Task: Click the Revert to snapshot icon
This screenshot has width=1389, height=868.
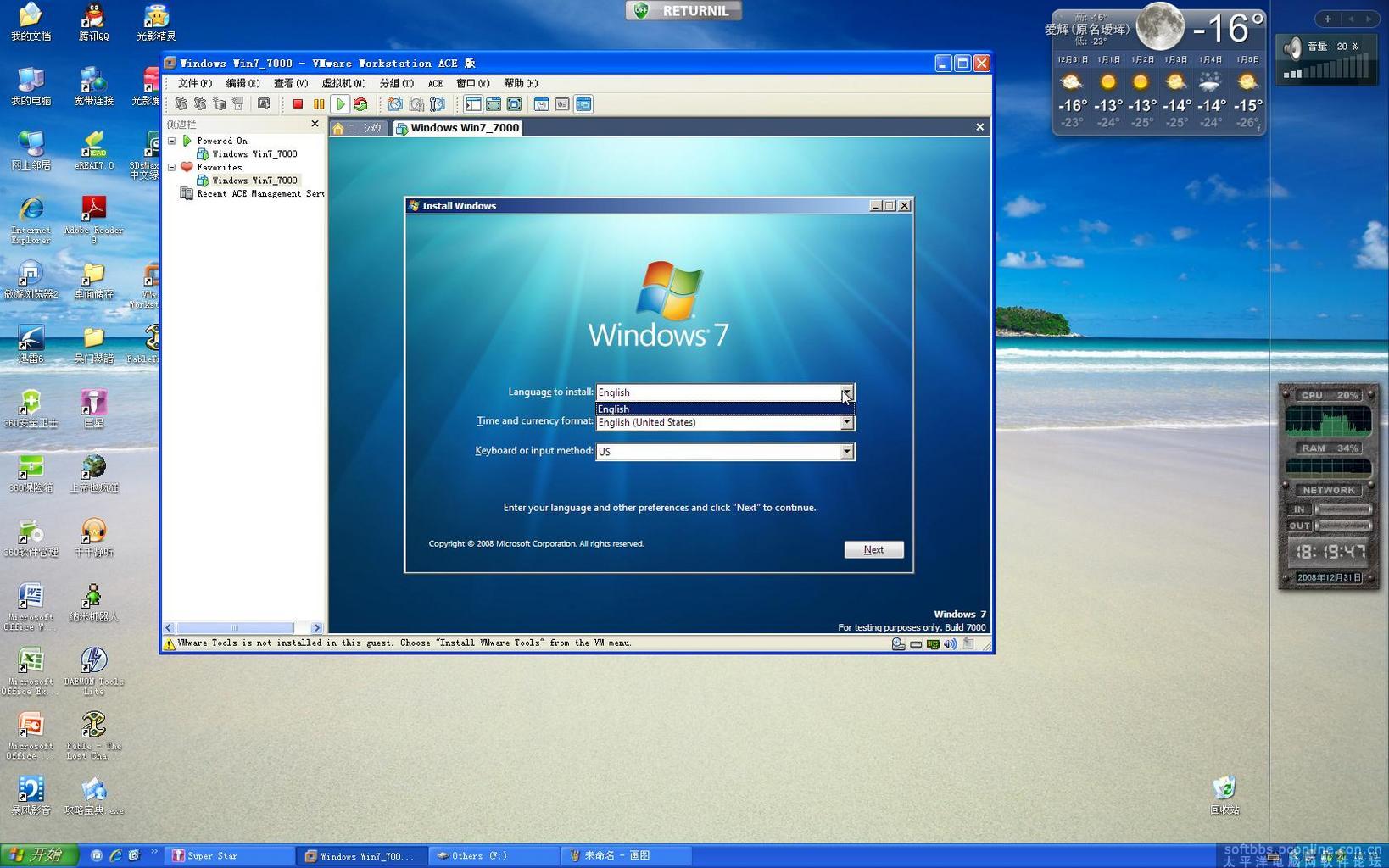Action: tap(416, 104)
